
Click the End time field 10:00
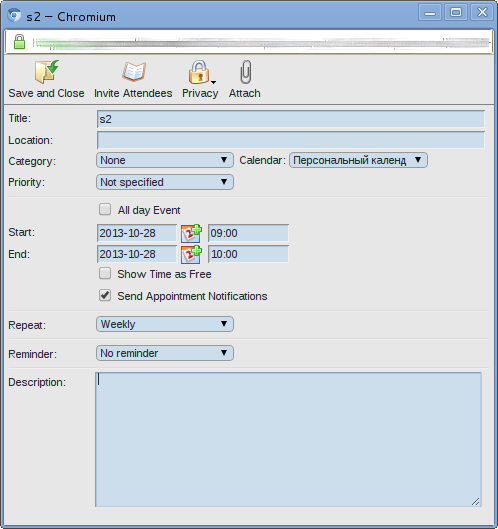point(248,254)
